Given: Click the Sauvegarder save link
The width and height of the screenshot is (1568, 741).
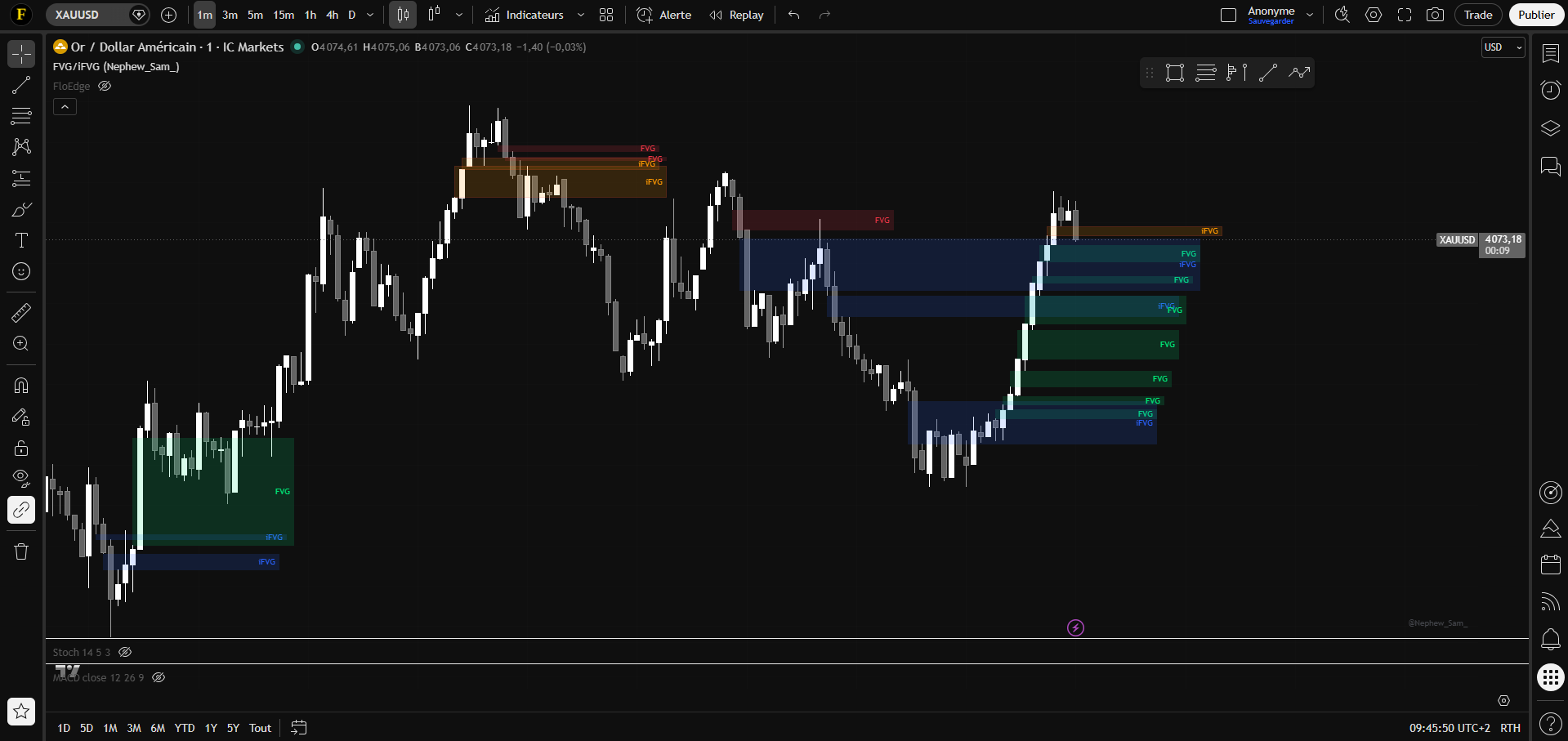Looking at the screenshot, I should point(1271,21).
